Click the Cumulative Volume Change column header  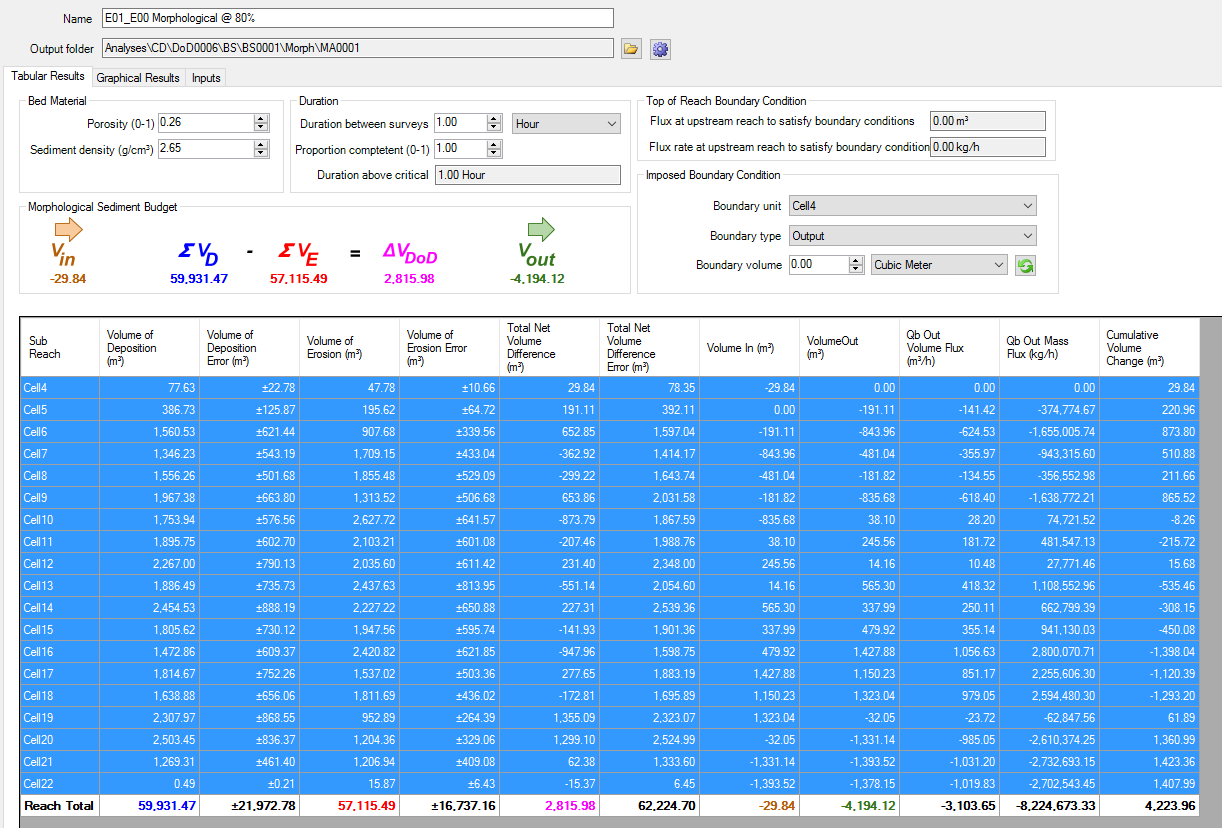click(1150, 348)
